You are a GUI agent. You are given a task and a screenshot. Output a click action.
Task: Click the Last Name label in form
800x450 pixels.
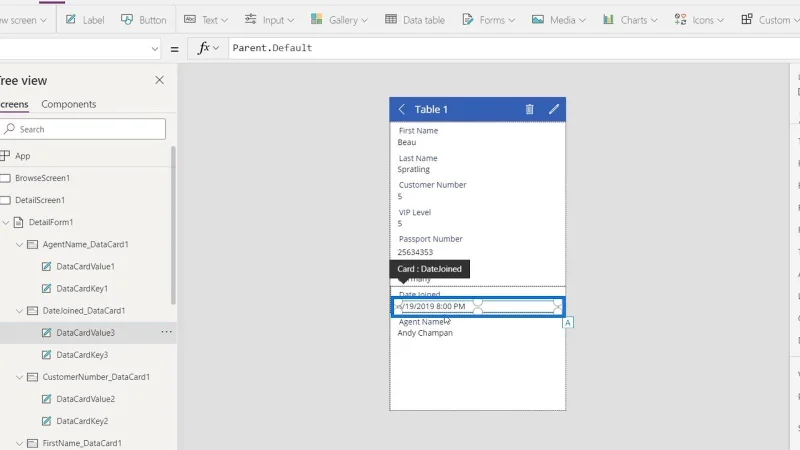[418, 158]
